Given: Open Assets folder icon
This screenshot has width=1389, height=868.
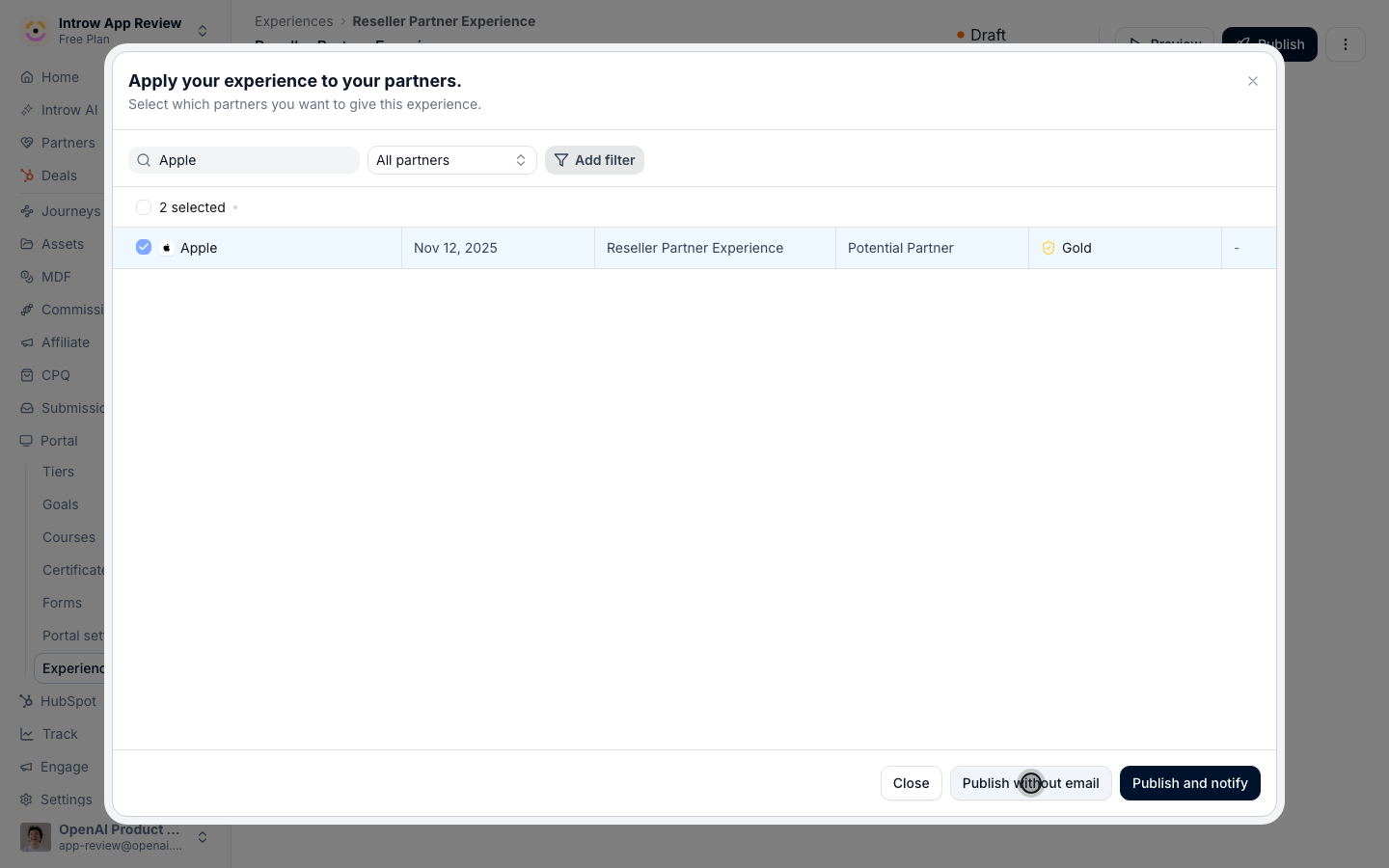Looking at the screenshot, I should (27, 244).
